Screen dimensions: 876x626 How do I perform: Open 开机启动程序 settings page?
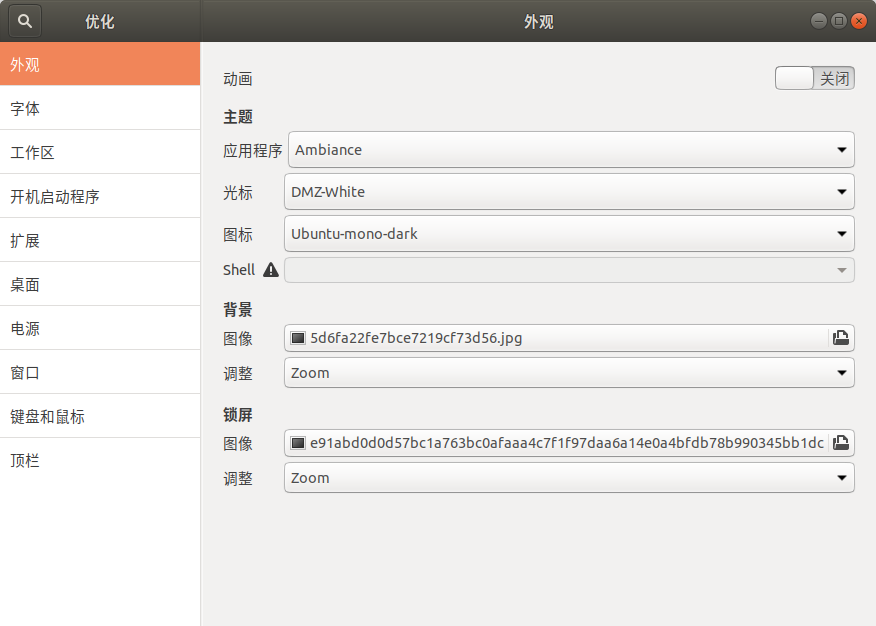click(x=100, y=196)
